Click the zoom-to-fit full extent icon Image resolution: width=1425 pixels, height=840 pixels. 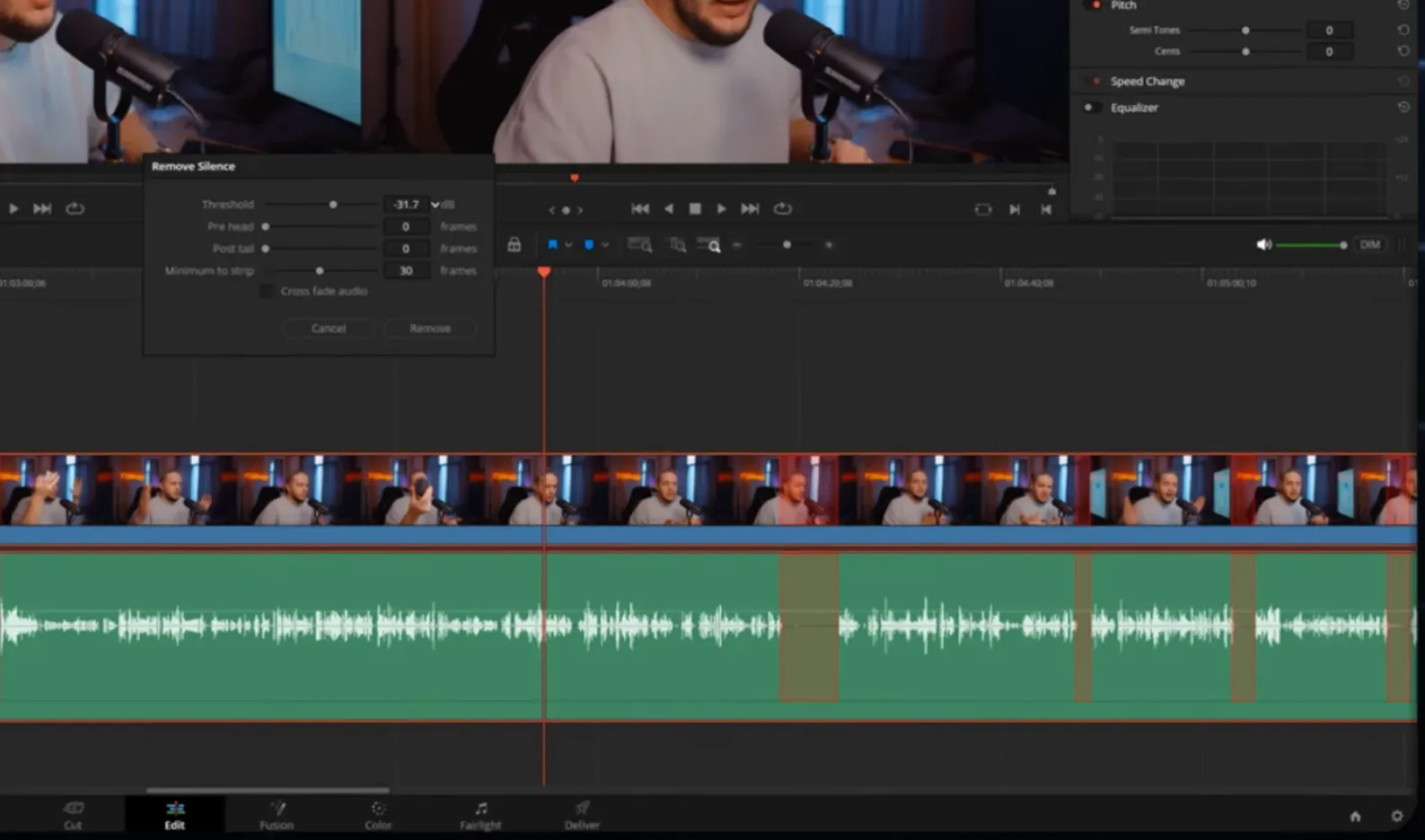click(639, 245)
